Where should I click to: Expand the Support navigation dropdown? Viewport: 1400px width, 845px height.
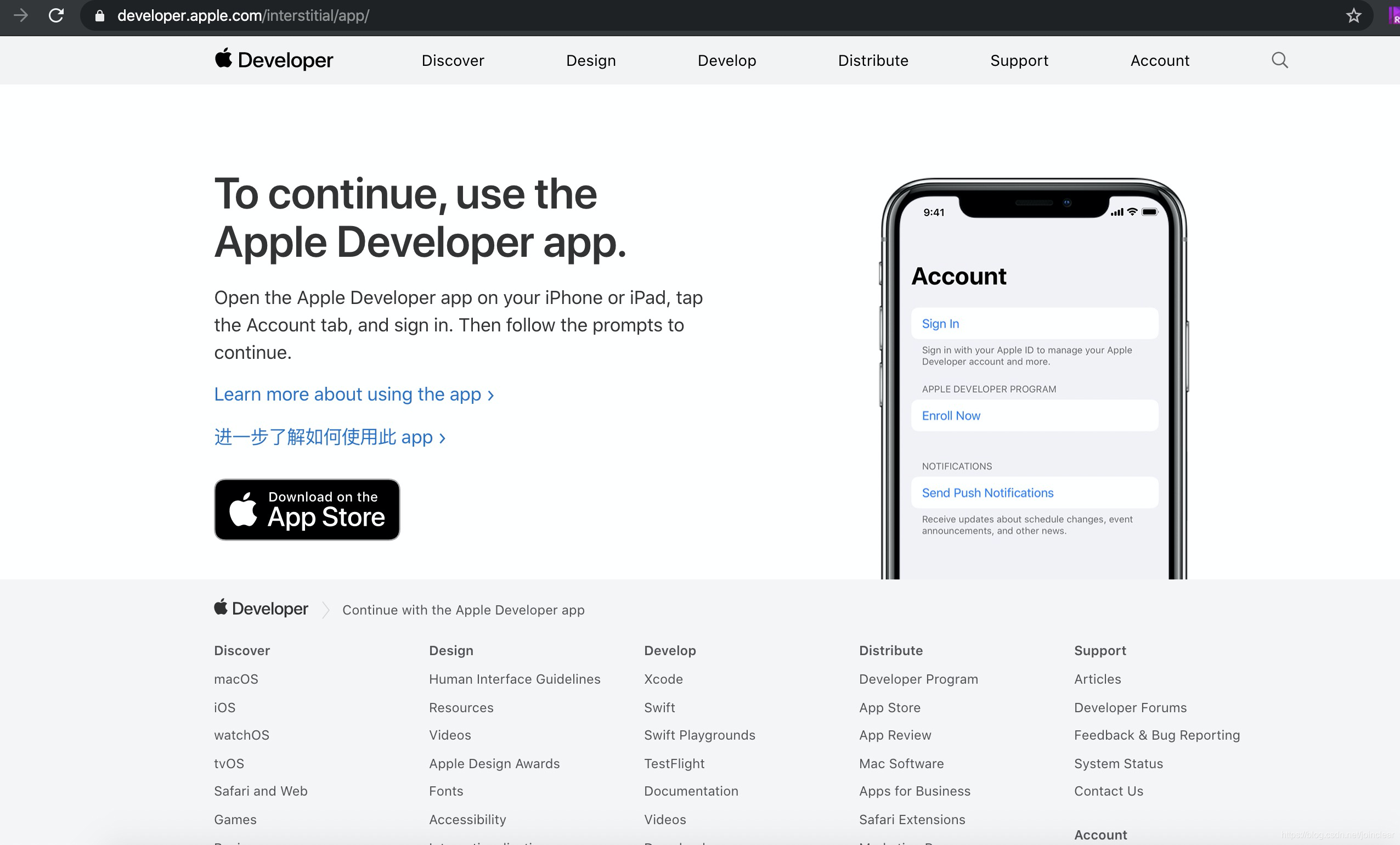coord(1019,60)
